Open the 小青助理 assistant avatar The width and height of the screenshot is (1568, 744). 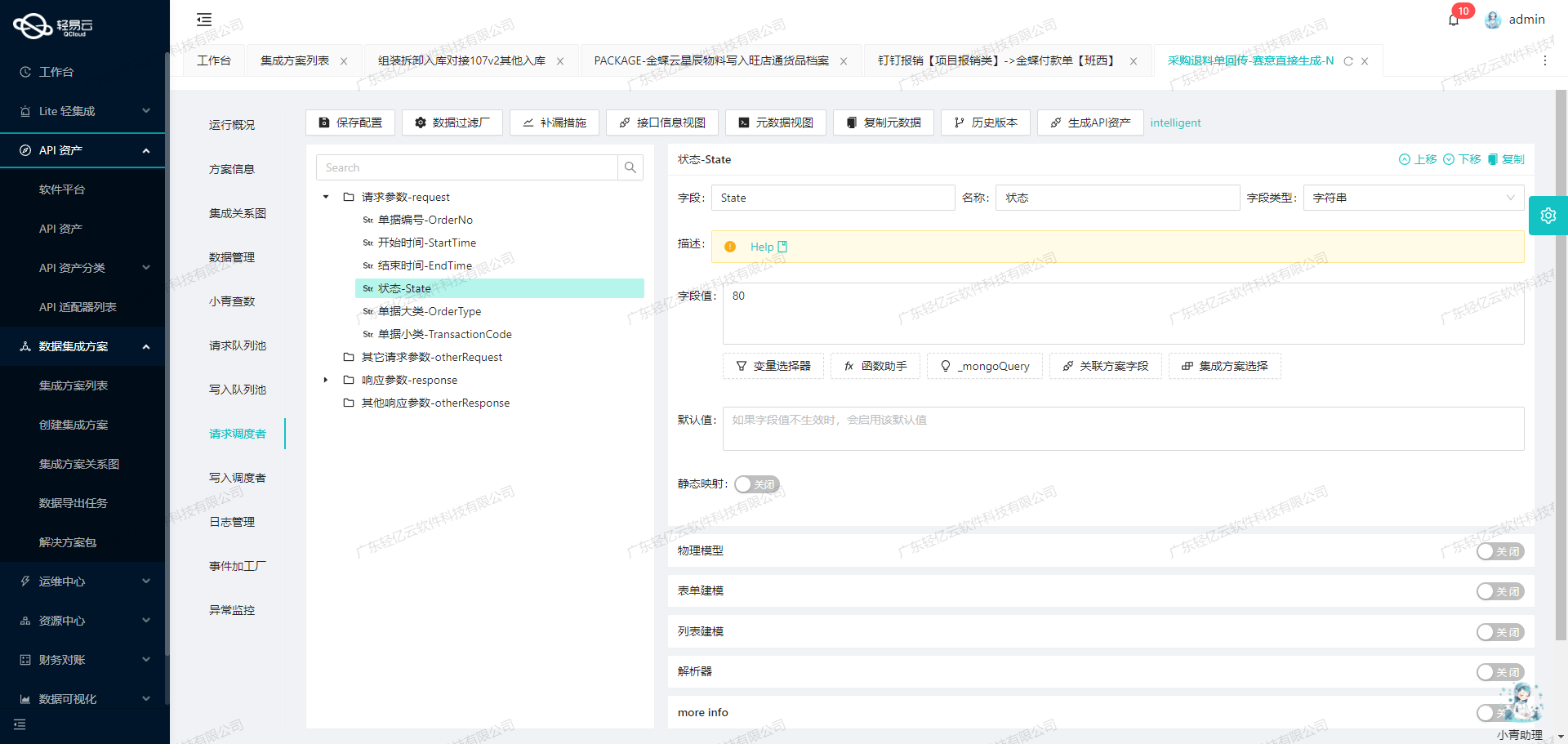[x=1521, y=702]
